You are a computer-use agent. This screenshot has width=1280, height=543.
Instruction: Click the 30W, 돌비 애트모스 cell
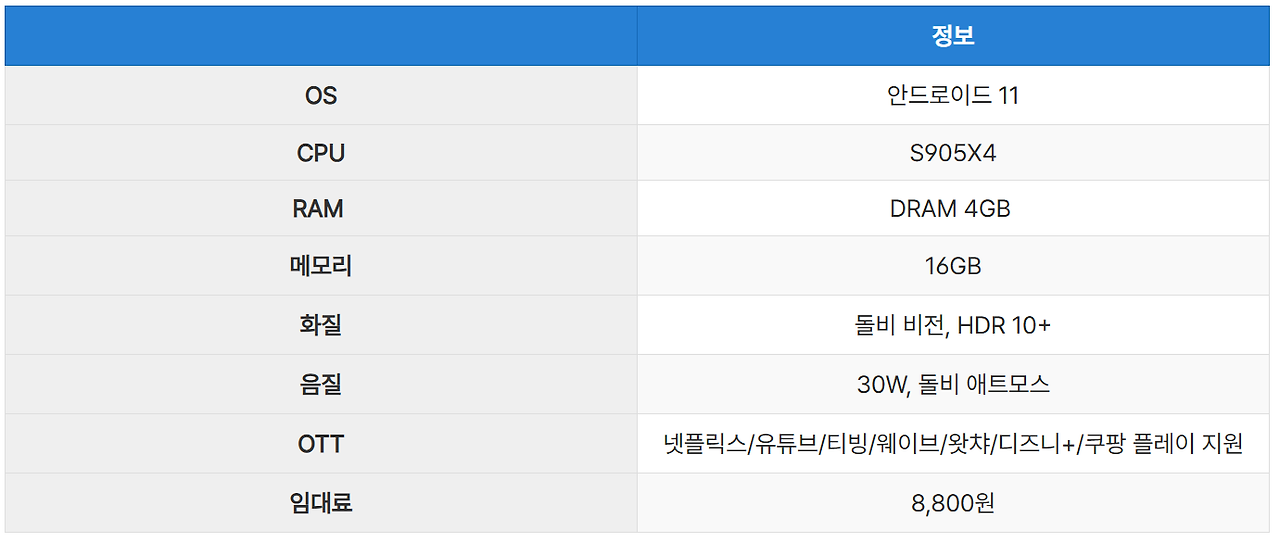coord(954,384)
